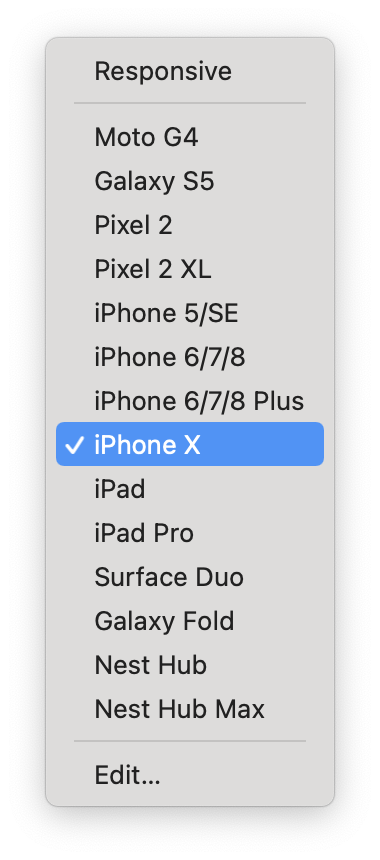Image resolution: width=380 pixels, height=860 pixels.
Task: Click the XL text of Pixel 2 XL
Action: (196, 269)
